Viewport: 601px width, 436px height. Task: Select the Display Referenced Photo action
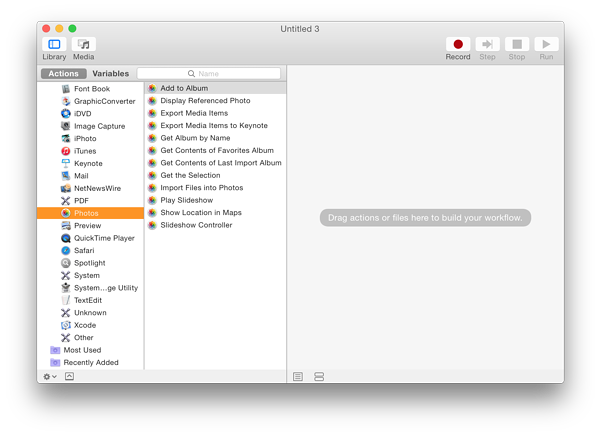[x=215, y=100]
